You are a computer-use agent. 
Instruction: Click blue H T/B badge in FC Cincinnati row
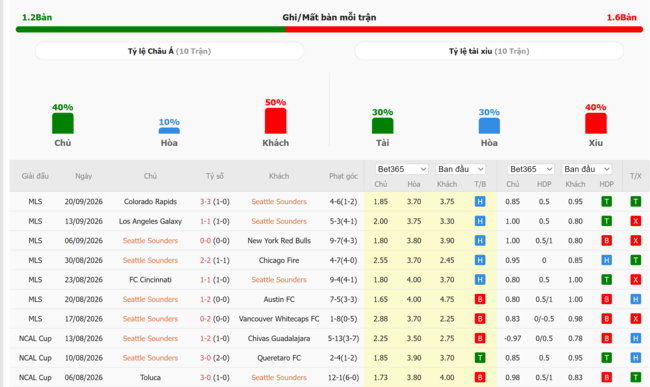[480, 280]
